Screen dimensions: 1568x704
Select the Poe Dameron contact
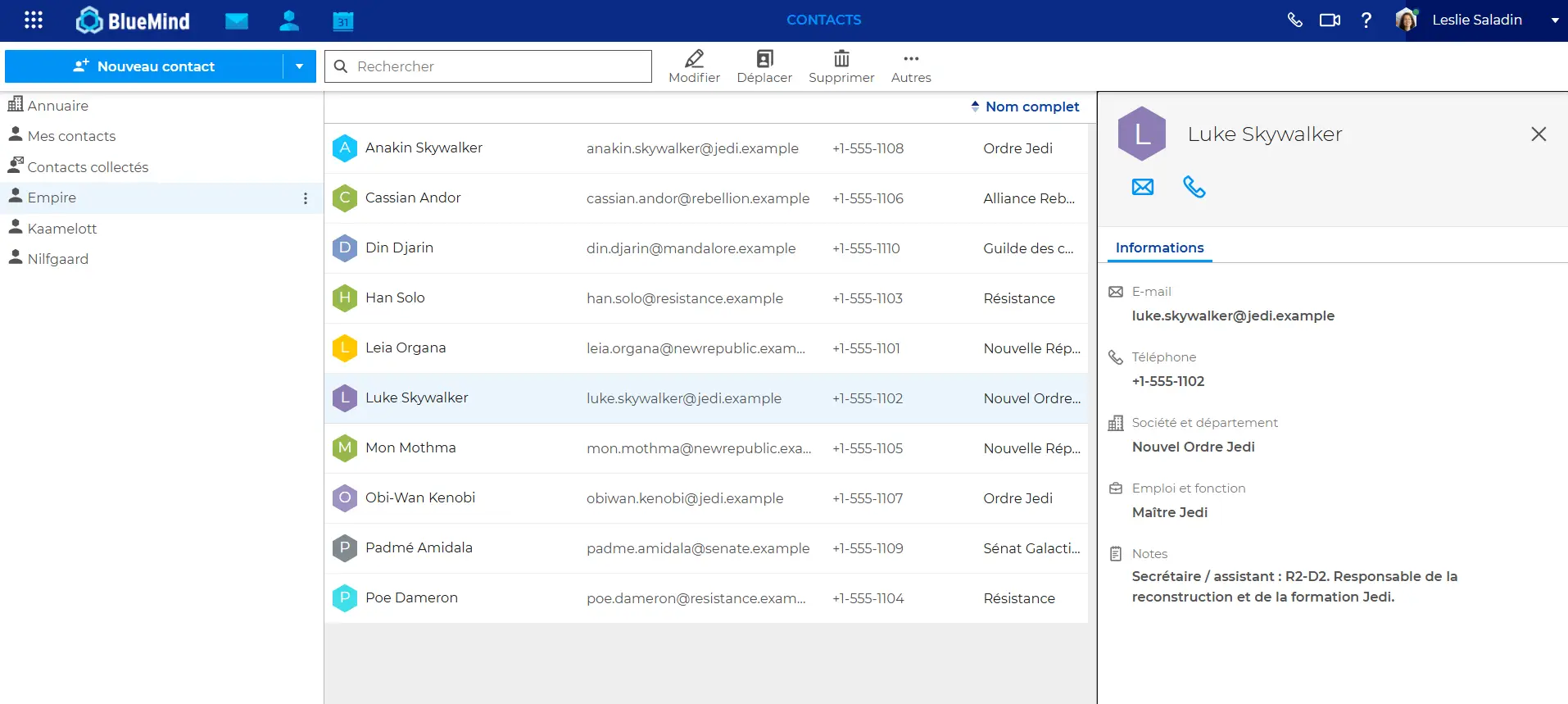click(x=706, y=598)
